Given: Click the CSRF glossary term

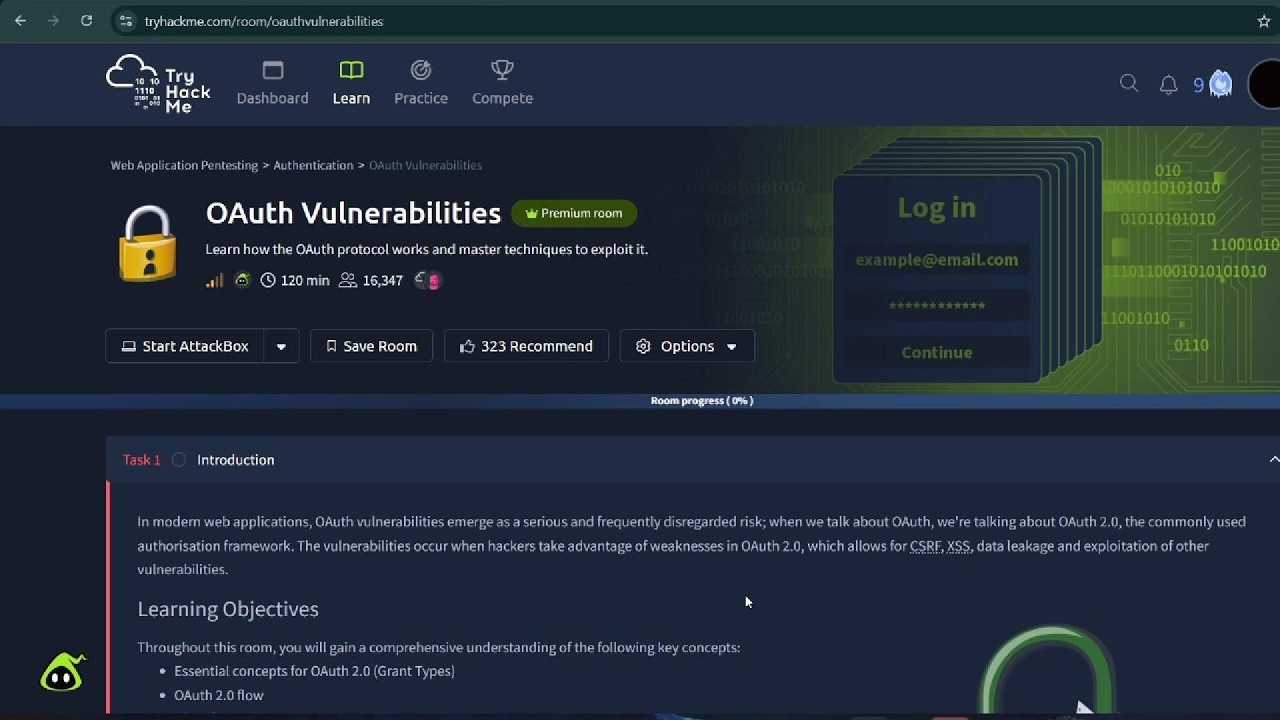Looking at the screenshot, I should (x=925, y=546).
